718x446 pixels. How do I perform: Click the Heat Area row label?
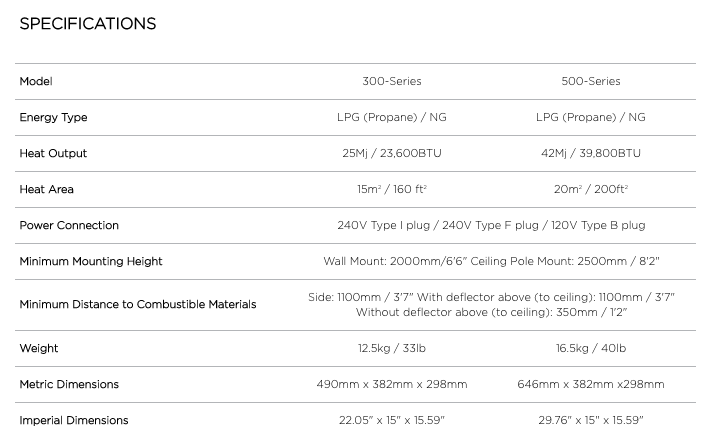tap(47, 189)
